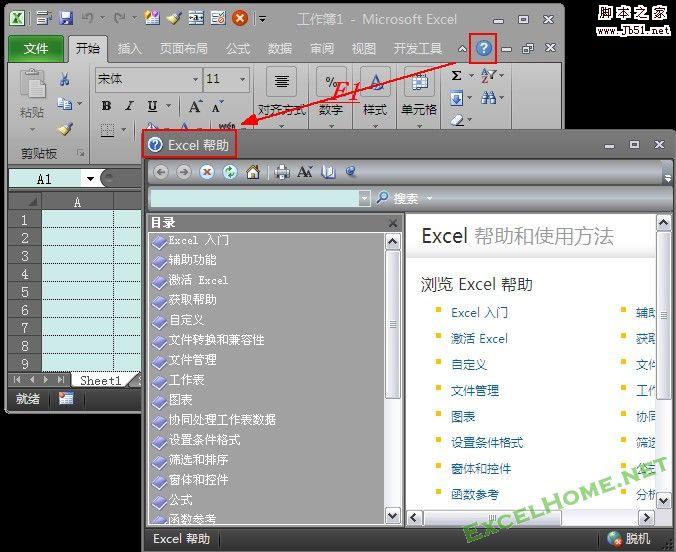
Task: Toggle the table of contents book icon
Action: [328, 172]
